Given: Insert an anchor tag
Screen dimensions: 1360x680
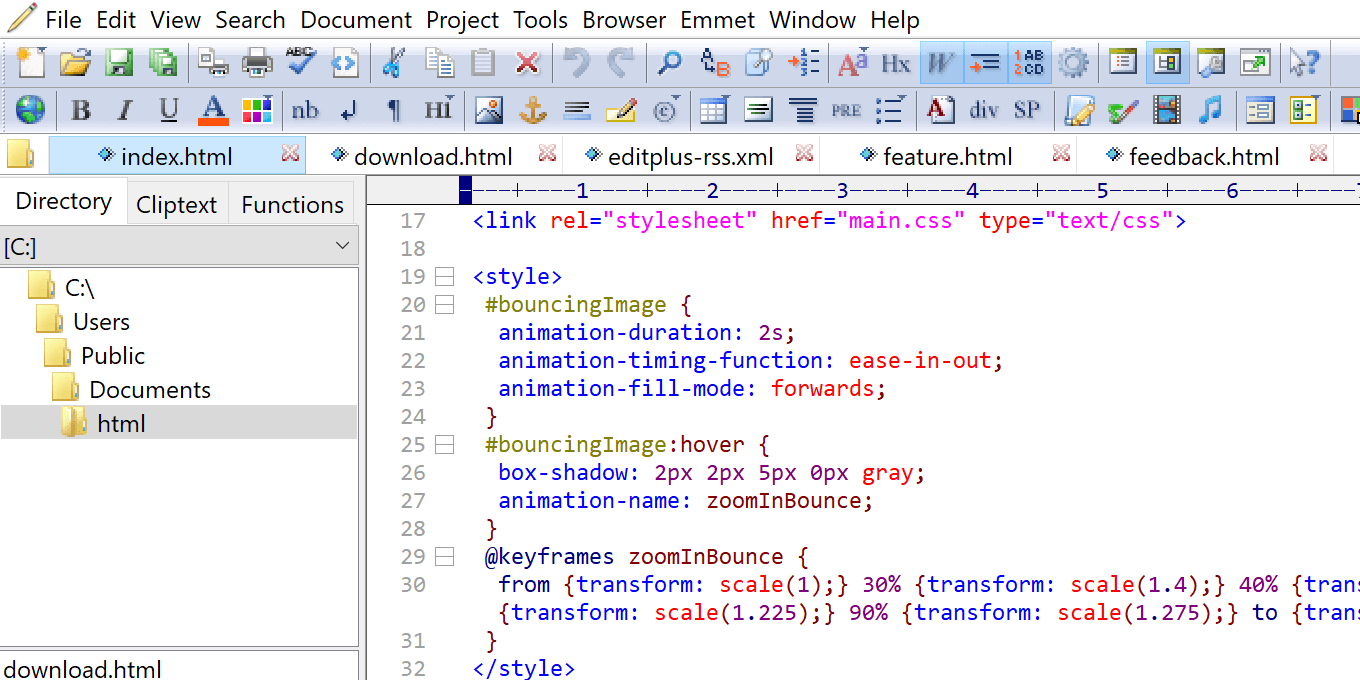Looking at the screenshot, I should (x=533, y=110).
